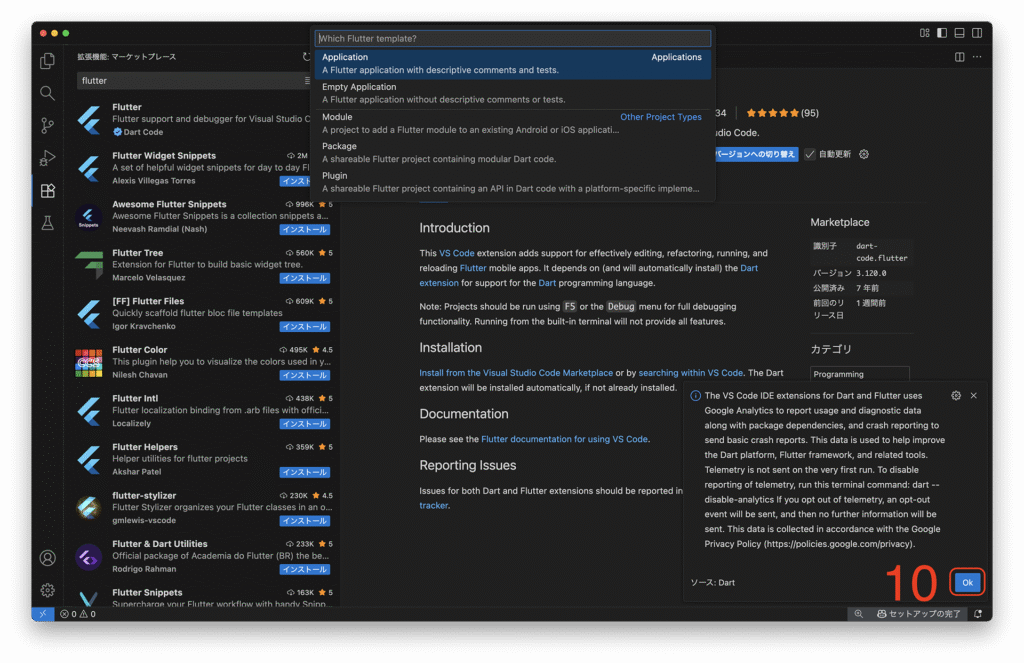Open the editor more actions ellipsis menu

[976, 57]
